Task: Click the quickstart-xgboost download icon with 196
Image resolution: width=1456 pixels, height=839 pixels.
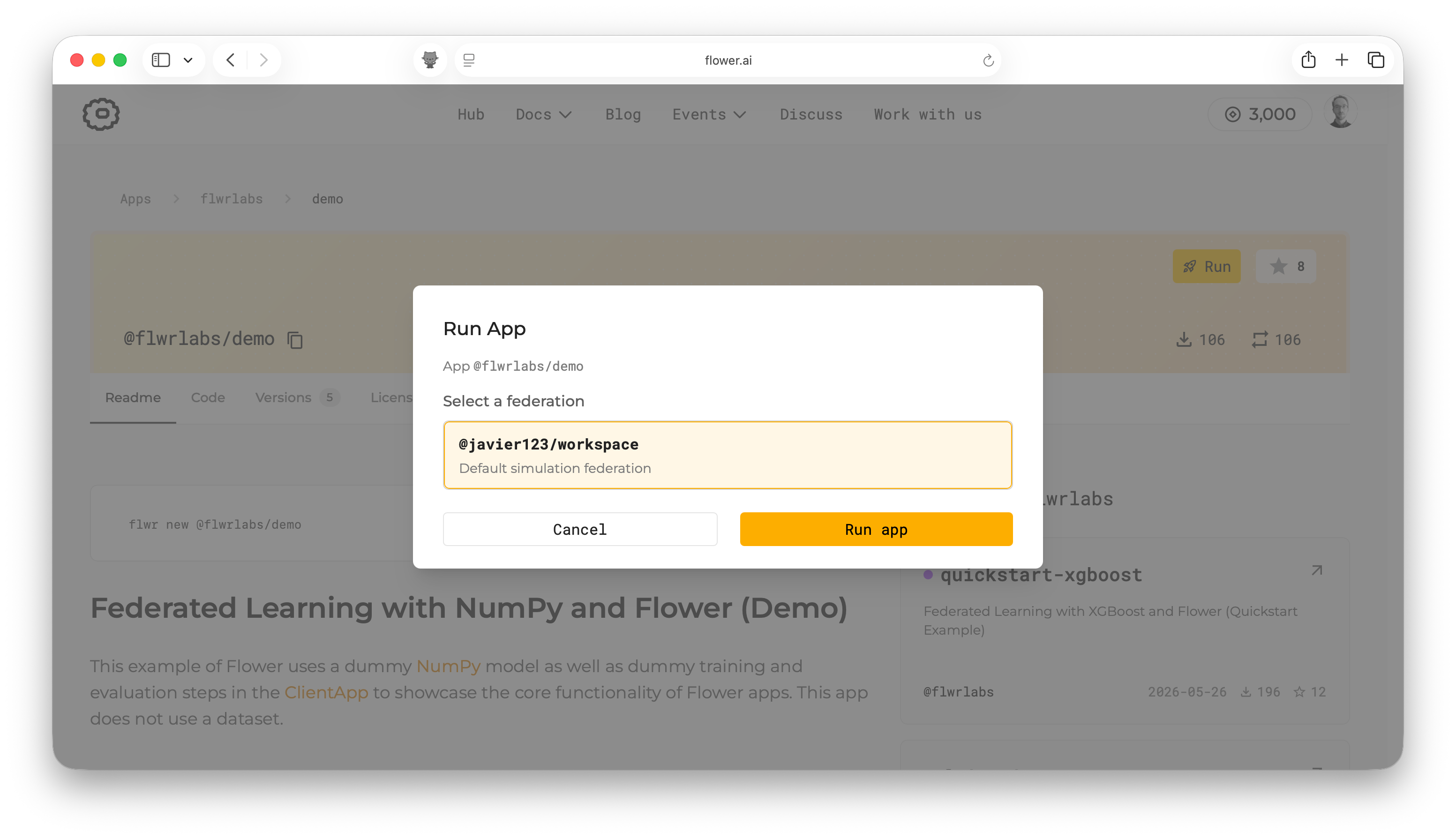Action: coord(1246,692)
